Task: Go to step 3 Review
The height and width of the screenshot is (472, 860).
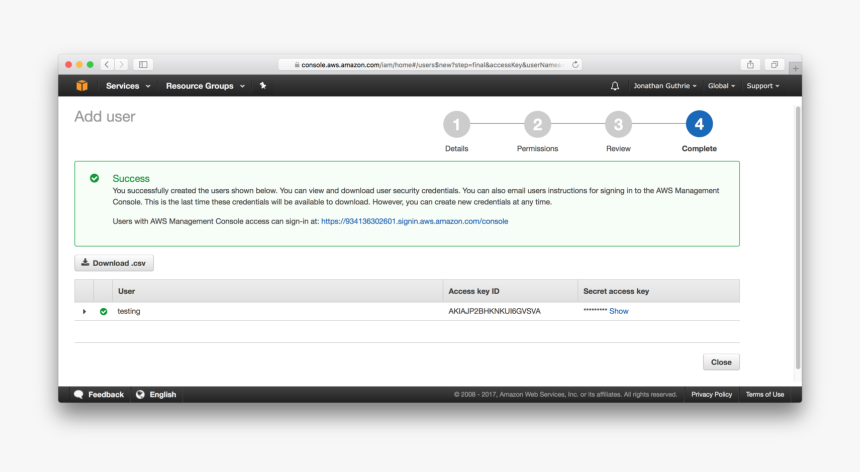Action: [x=618, y=124]
